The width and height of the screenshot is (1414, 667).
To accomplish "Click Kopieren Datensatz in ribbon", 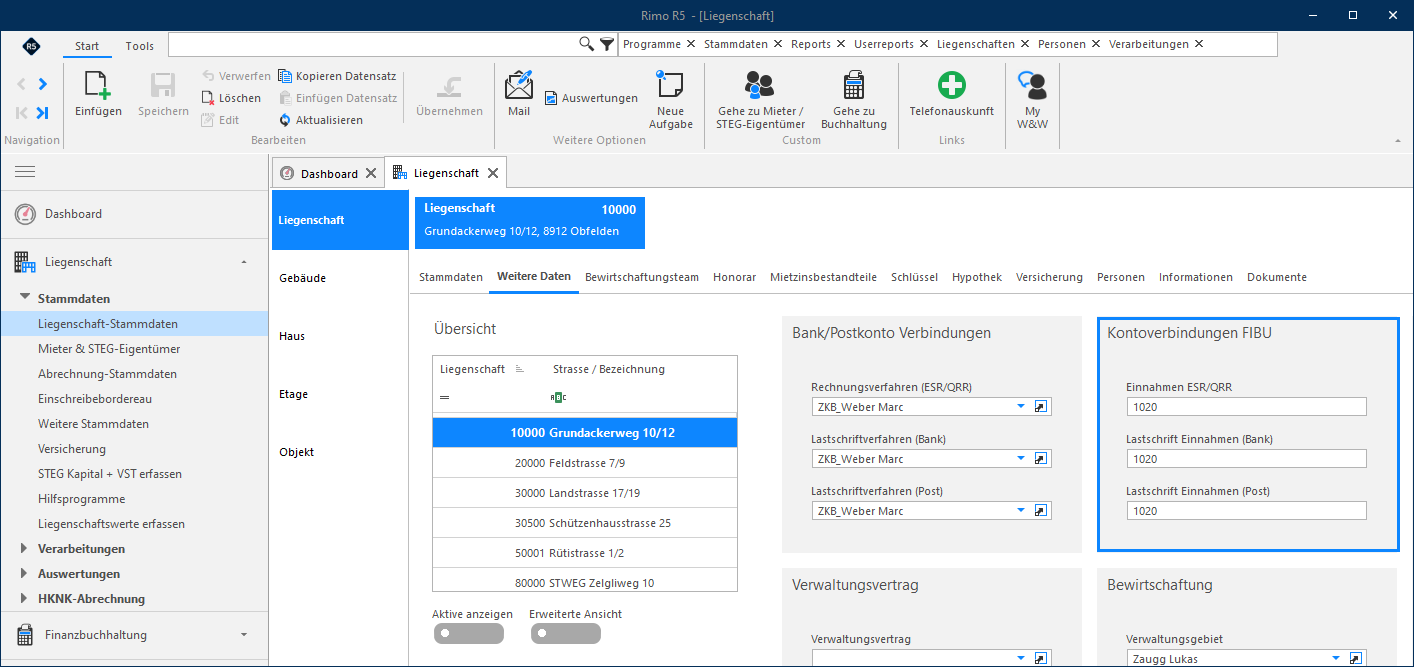I will click(x=337, y=76).
